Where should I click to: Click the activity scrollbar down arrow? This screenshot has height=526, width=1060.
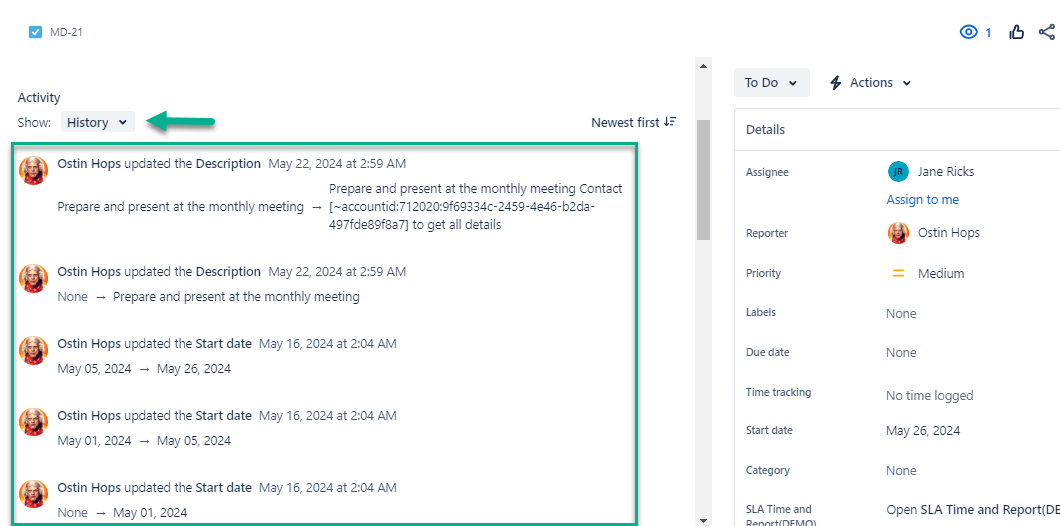click(704, 519)
